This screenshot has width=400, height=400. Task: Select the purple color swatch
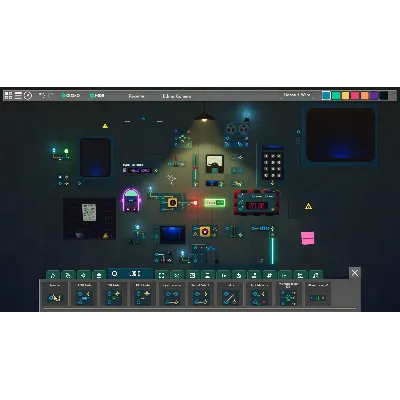374,96
